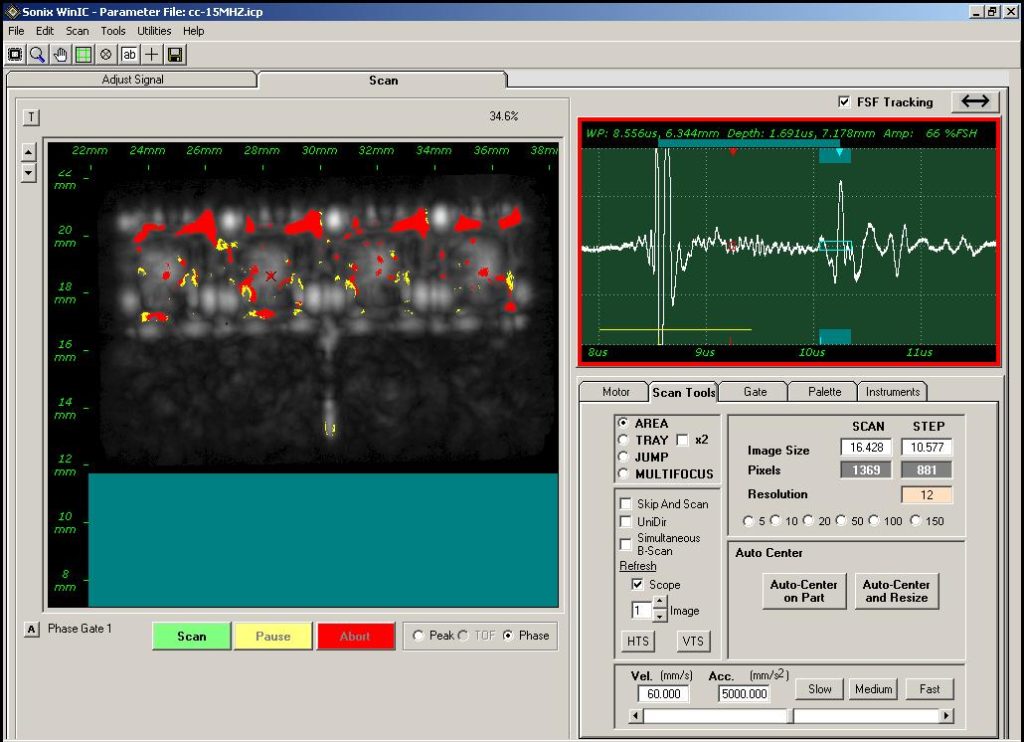Image resolution: width=1024 pixels, height=742 pixels.
Task: Select the 'ab' text annotation tool
Action: point(127,54)
